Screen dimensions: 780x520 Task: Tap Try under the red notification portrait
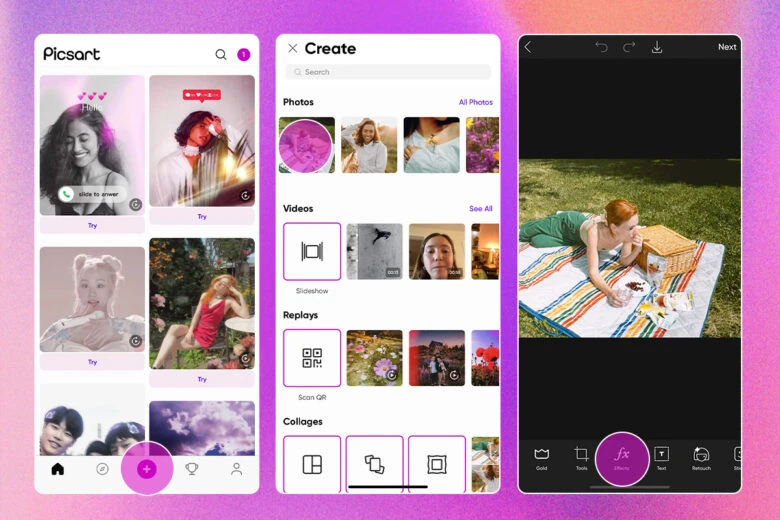(202, 216)
